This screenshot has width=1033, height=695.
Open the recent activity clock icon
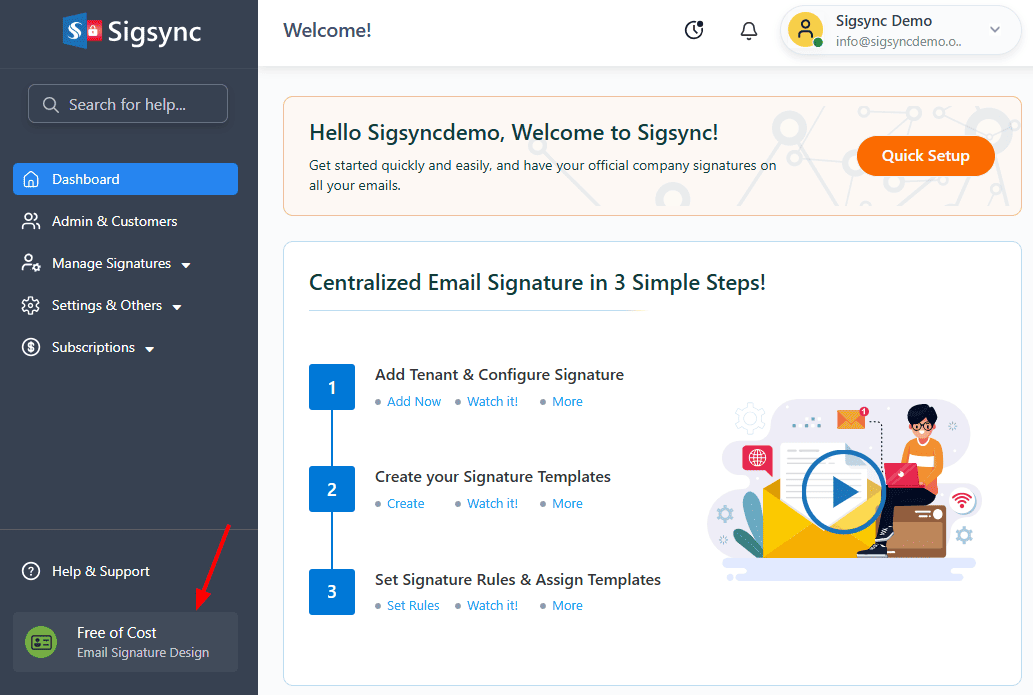pyautogui.click(x=694, y=30)
